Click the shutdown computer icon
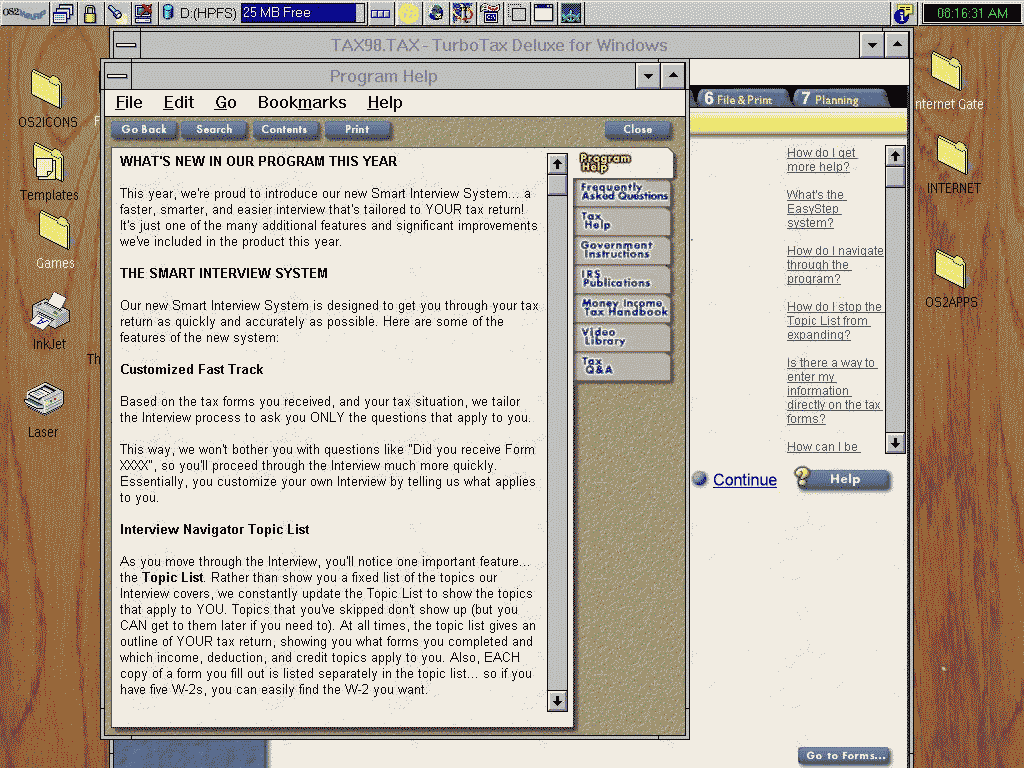 click(142, 13)
